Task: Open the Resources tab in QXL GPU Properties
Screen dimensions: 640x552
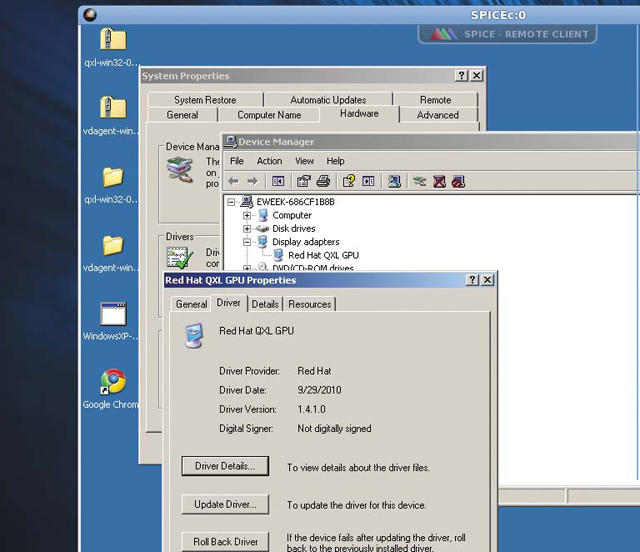Action: [310, 304]
